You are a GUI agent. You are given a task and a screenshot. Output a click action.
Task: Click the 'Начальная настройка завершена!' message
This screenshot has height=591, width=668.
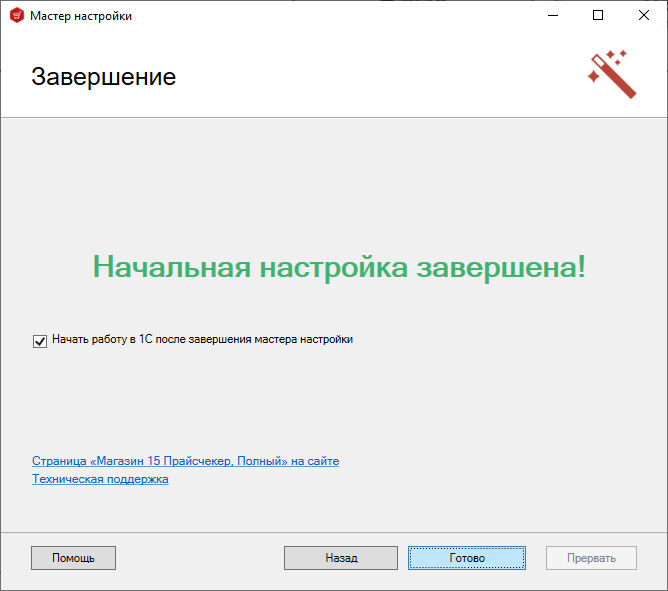(339, 267)
